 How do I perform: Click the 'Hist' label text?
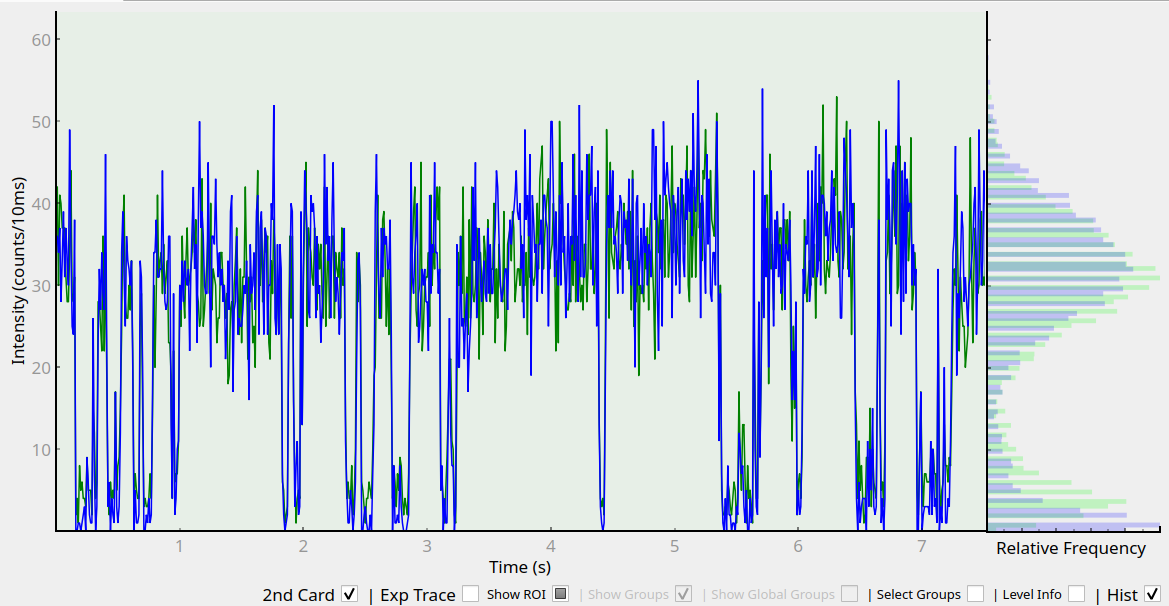coord(1122,595)
